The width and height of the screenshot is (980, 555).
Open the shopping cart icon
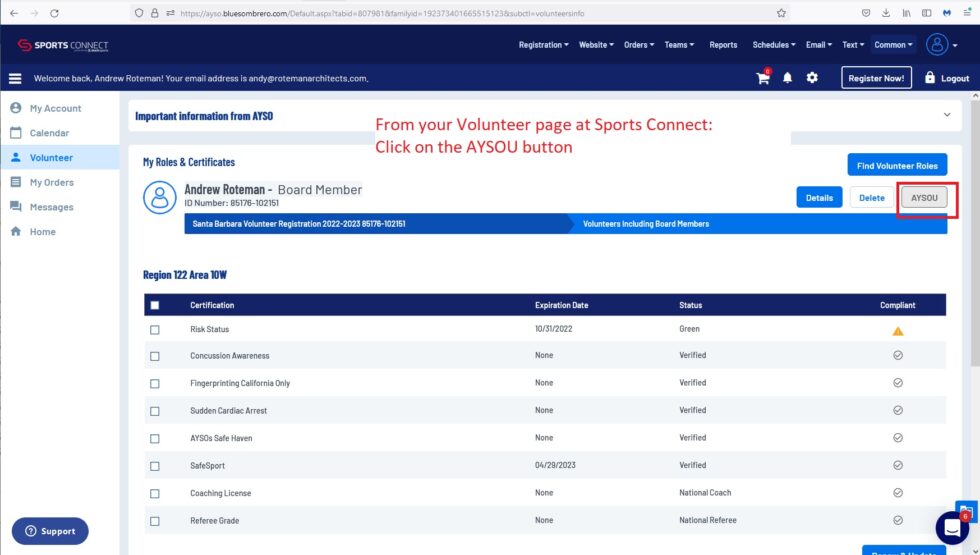tap(763, 78)
